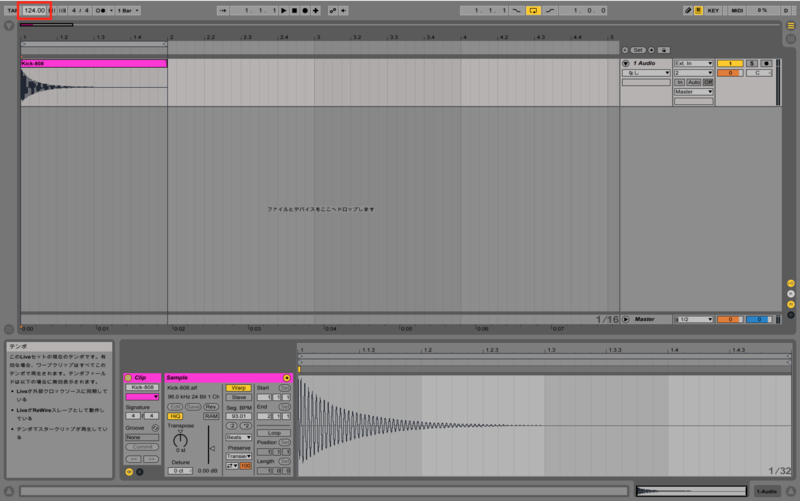
Task: Fold the 1 Audio track
Action: pos(626,63)
